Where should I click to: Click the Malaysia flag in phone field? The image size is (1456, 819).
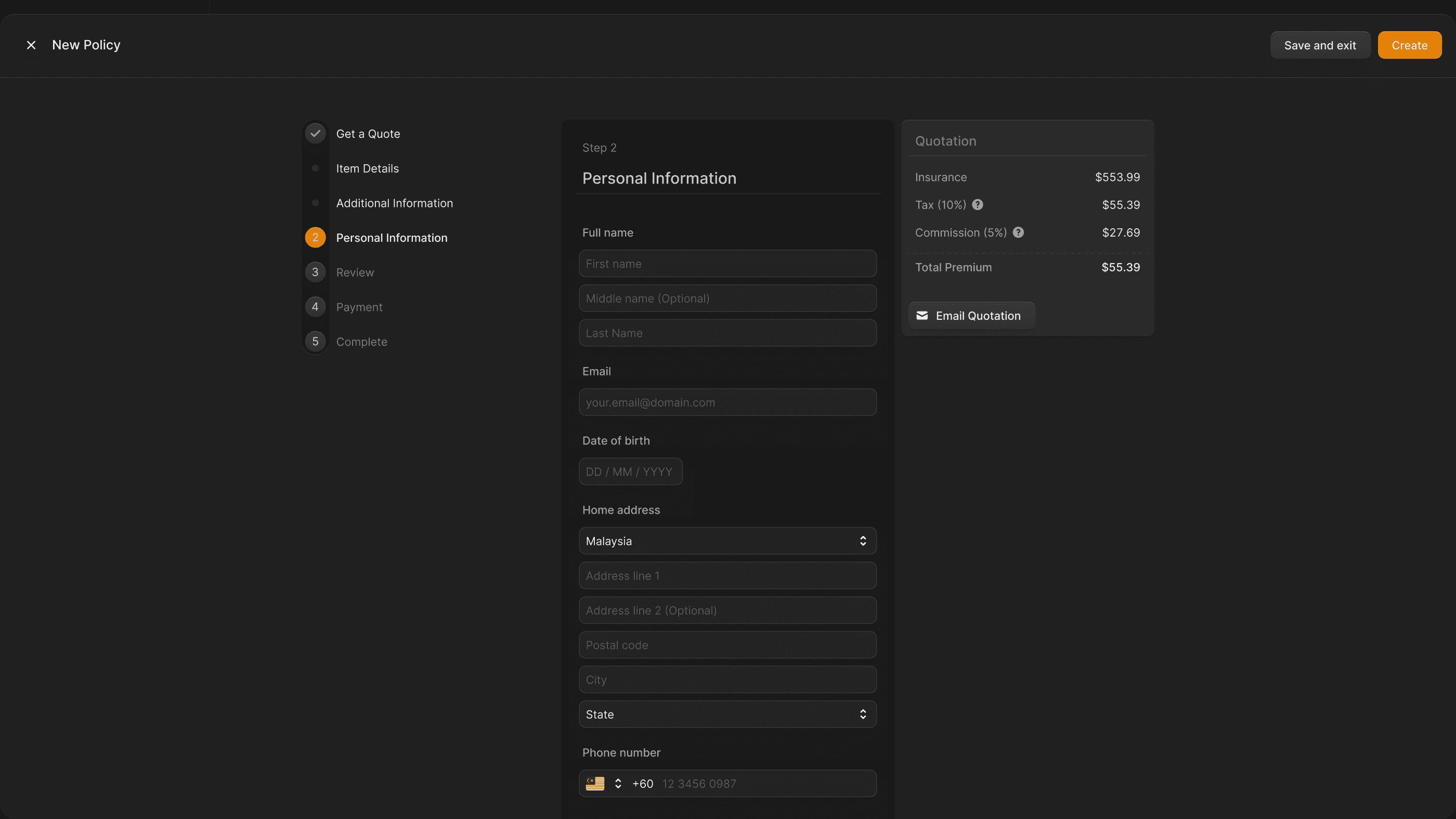pos(594,784)
